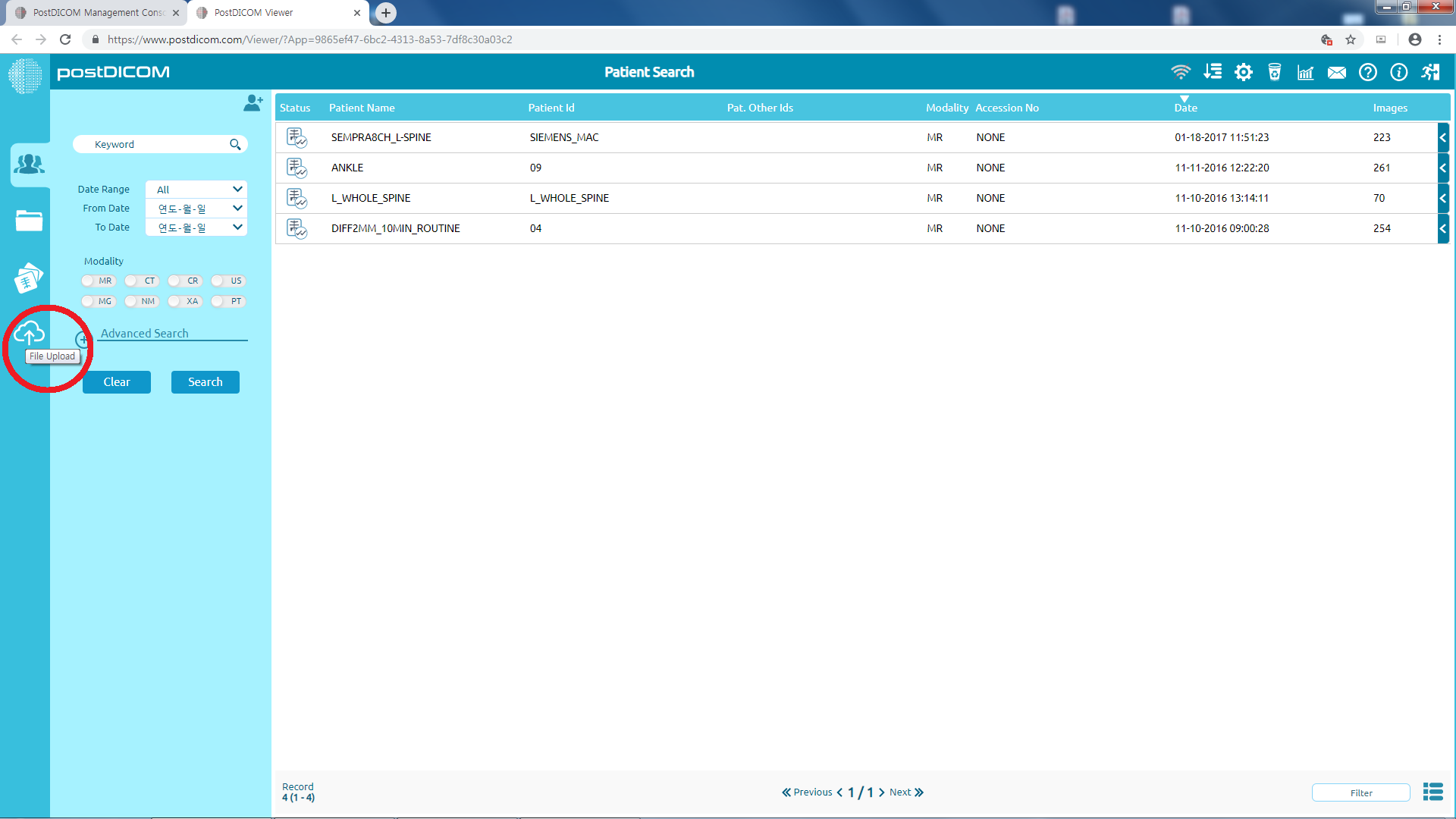
Task: Expand side arrow of DIFF2MM_10MIN_ROUTINE row
Action: click(1443, 228)
